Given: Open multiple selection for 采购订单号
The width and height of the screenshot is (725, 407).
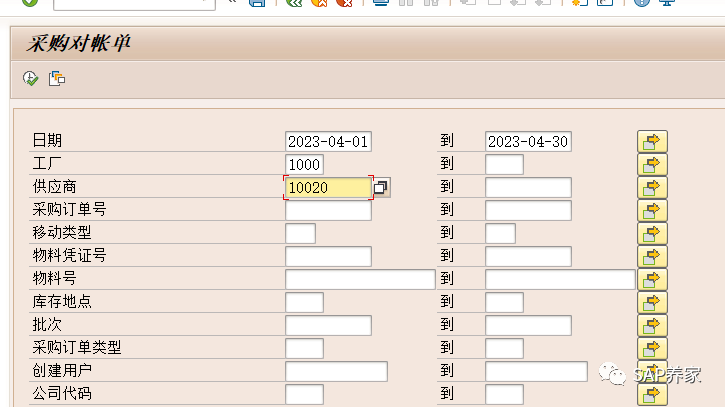Looking at the screenshot, I should (652, 211).
